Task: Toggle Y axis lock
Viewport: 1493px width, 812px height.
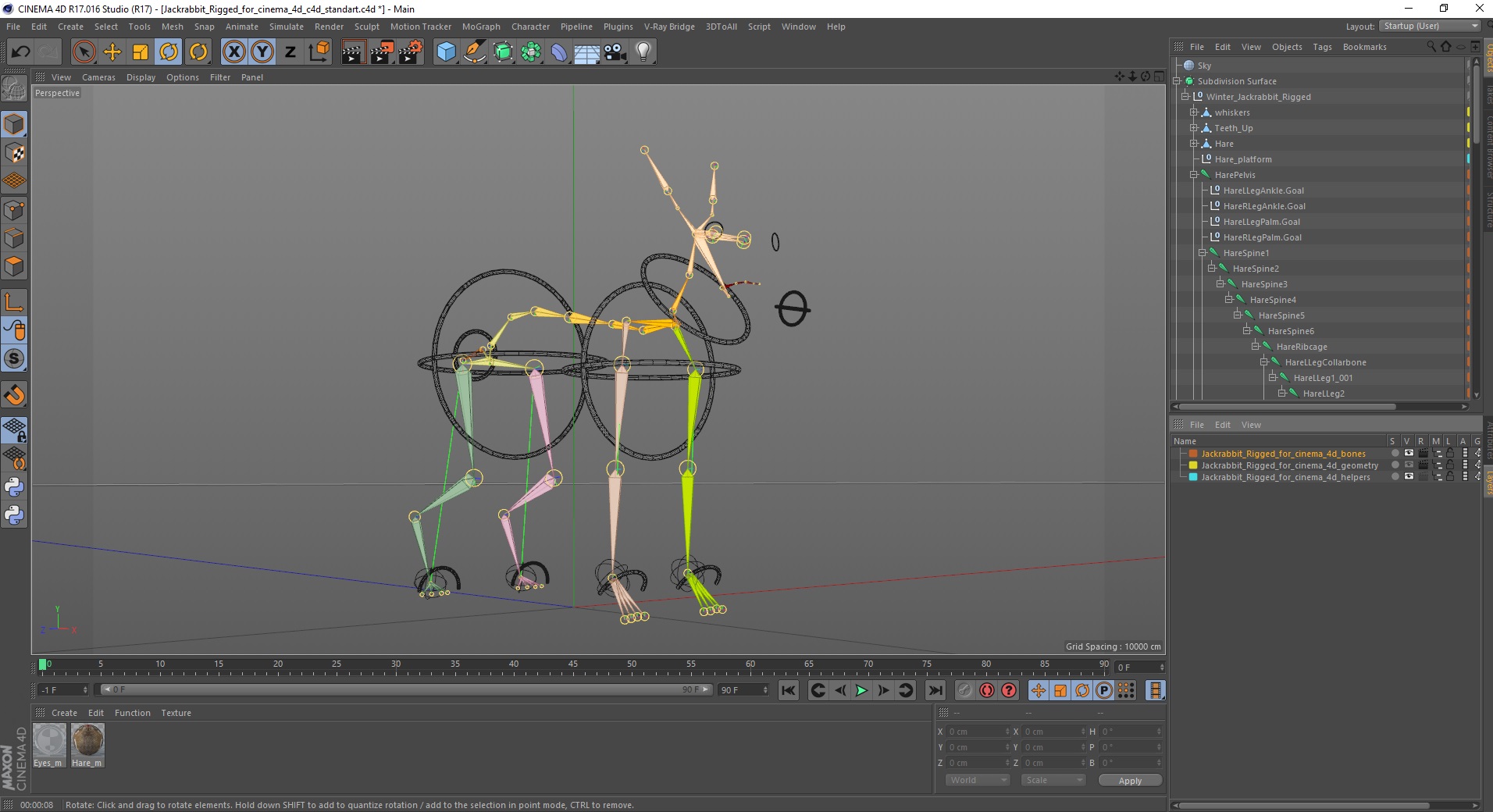Action: coord(262,52)
